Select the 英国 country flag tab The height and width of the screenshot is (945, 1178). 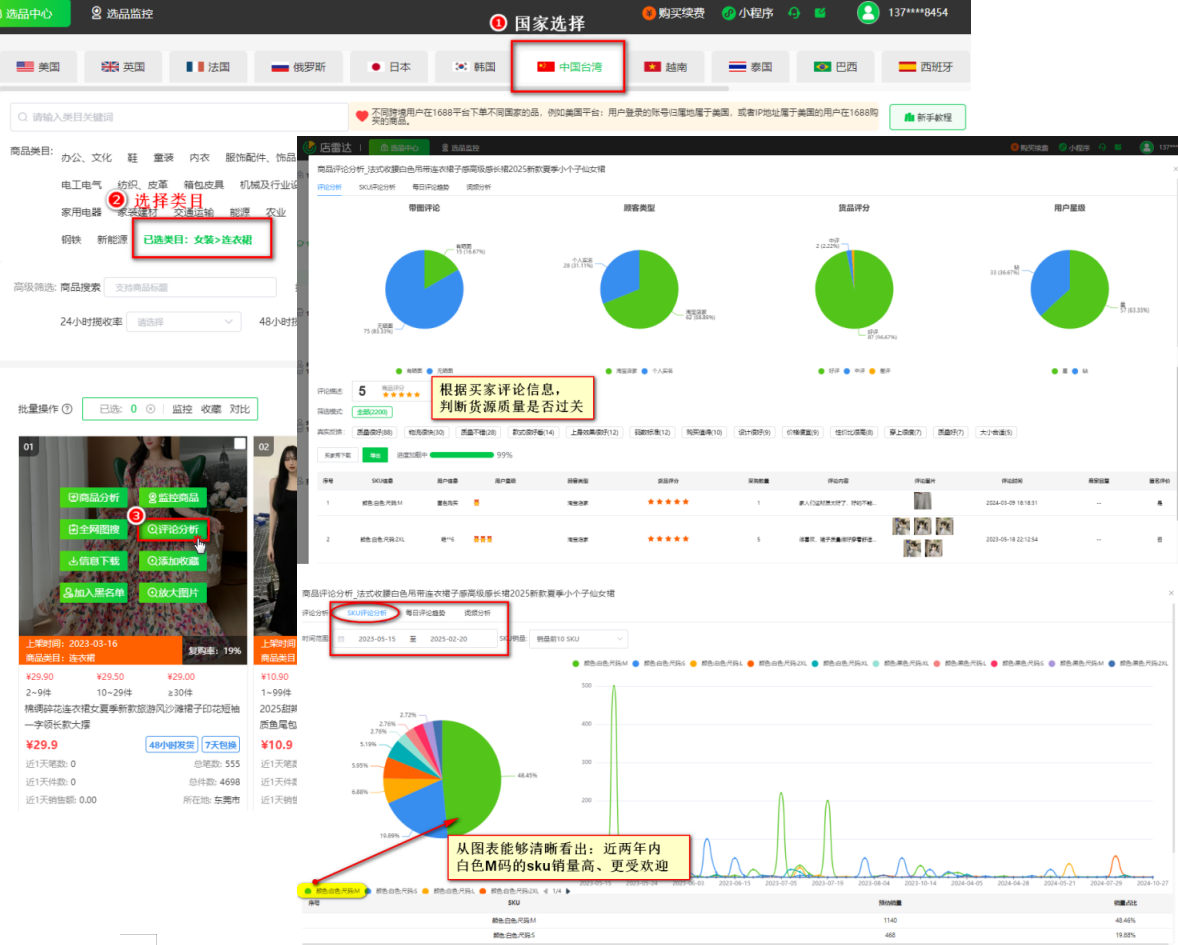pyautogui.click(x=123, y=67)
